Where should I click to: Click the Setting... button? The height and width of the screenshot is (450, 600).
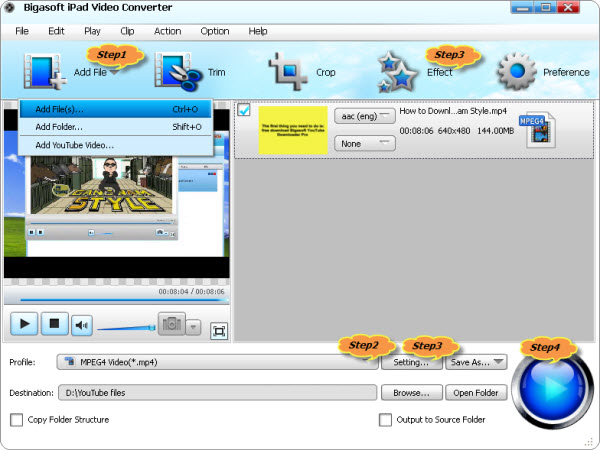click(x=412, y=362)
